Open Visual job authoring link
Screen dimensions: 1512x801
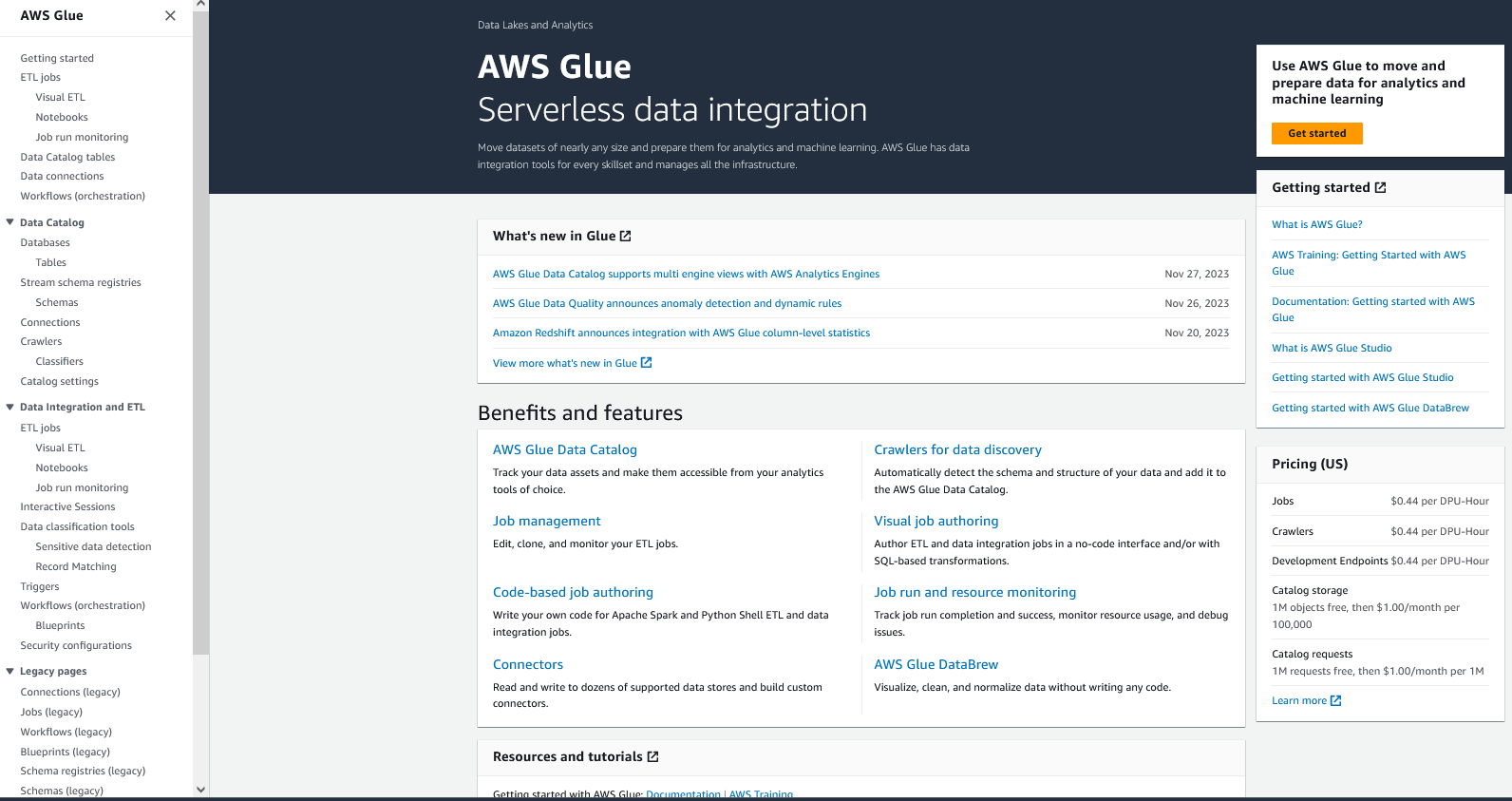[936, 521]
